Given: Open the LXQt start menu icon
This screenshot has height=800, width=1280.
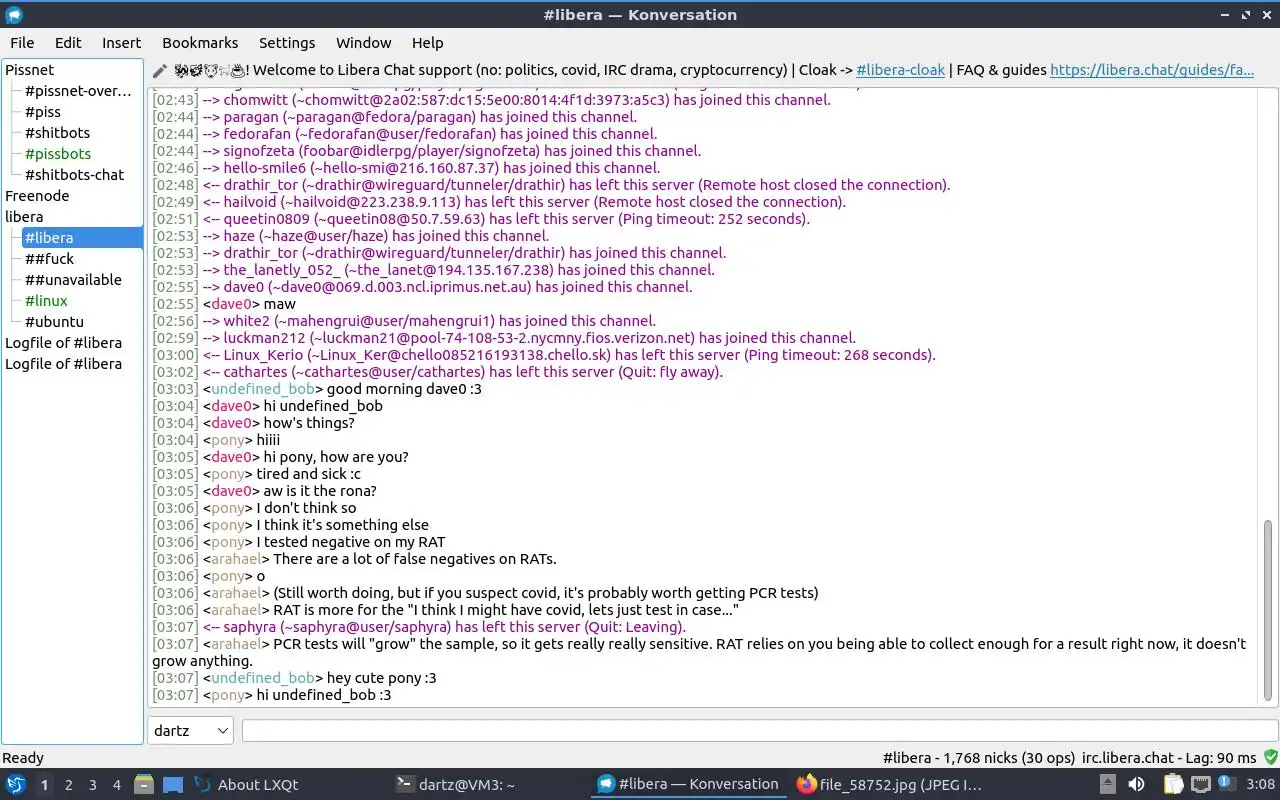Looking at the screenshot, I should pyautogui.click(x=16, y=785).
